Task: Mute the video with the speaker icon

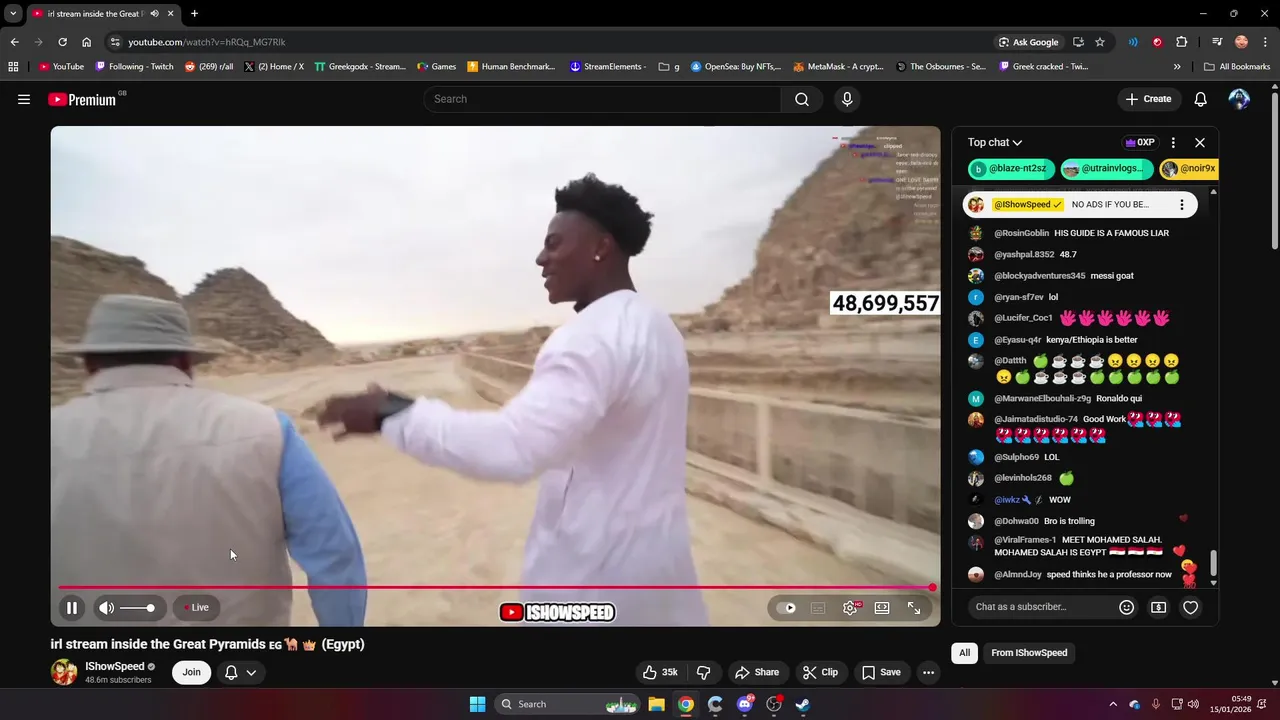Action: [106, 607]
